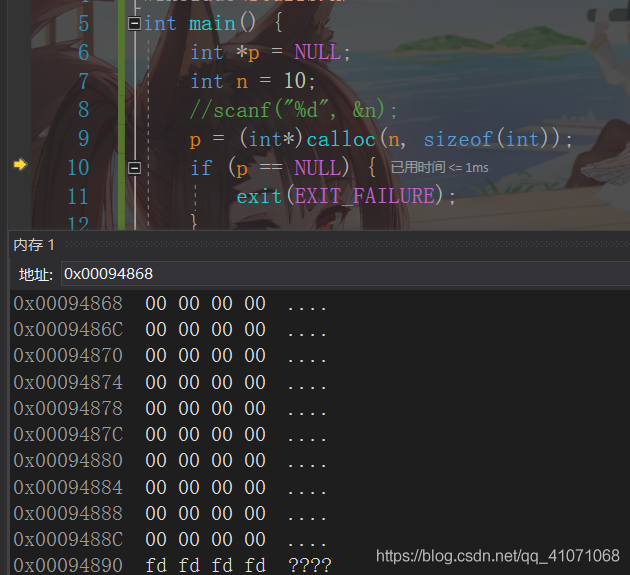Click the ???? ASCII column at 0x00094890
630x575 pixels.
click(x=310, y=565)
